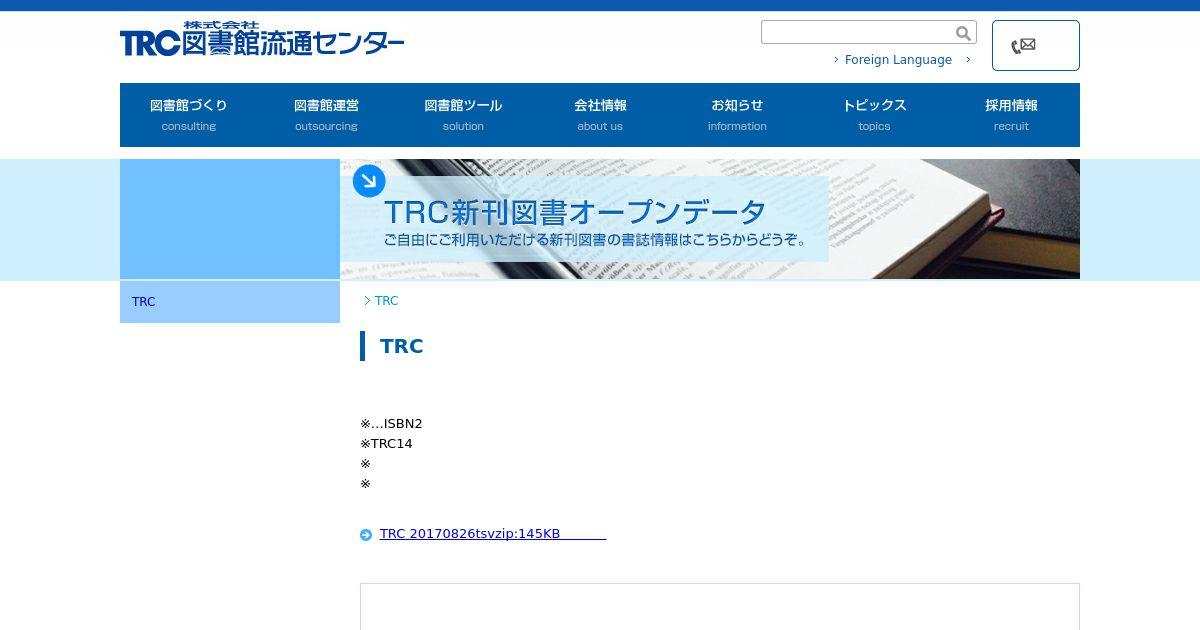Click the ※TRC14 note line
The width and height of the screenshot is (1200, 630).
[x=386, y=444]
